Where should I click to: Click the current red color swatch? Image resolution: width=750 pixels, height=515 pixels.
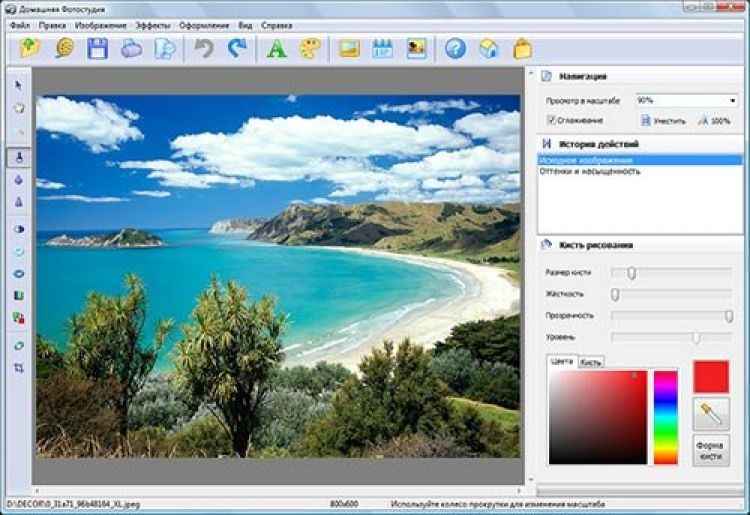click(x=711, y=376)
